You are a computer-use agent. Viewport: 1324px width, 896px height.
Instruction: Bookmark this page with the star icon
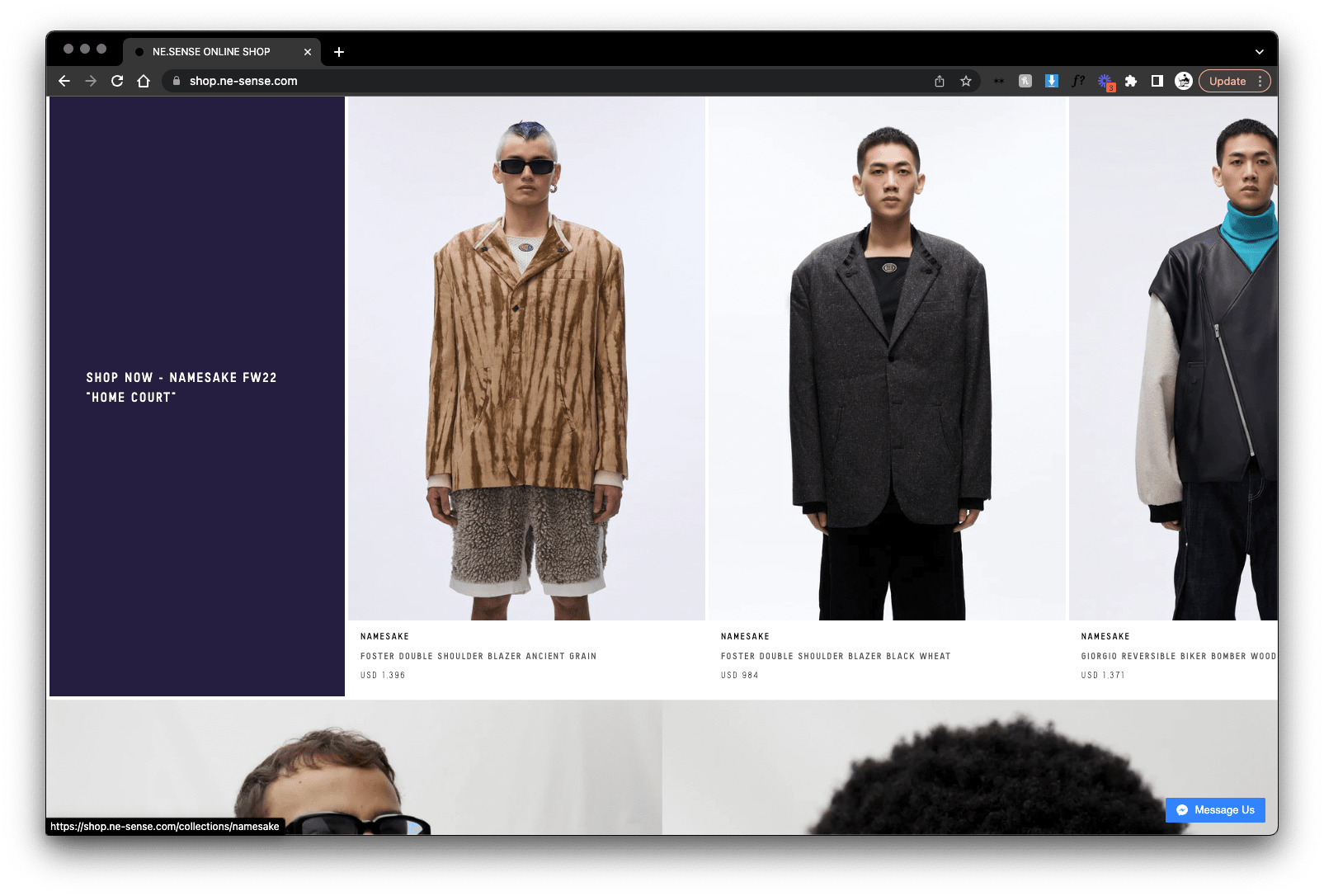point(966,81)
